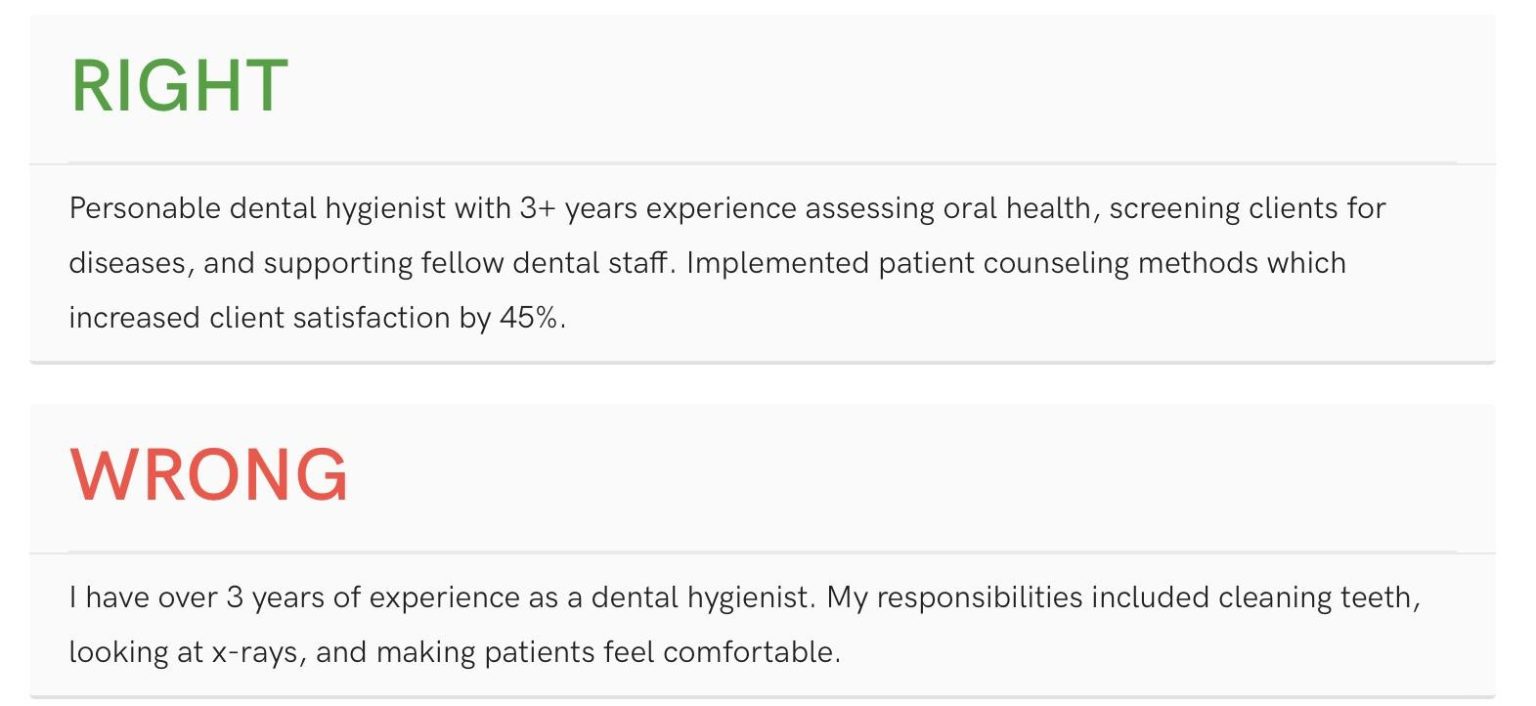1536x706 pixels.
Task: Click the red WRONG heading
Action: pyautogui.click(x=209, y=475)
